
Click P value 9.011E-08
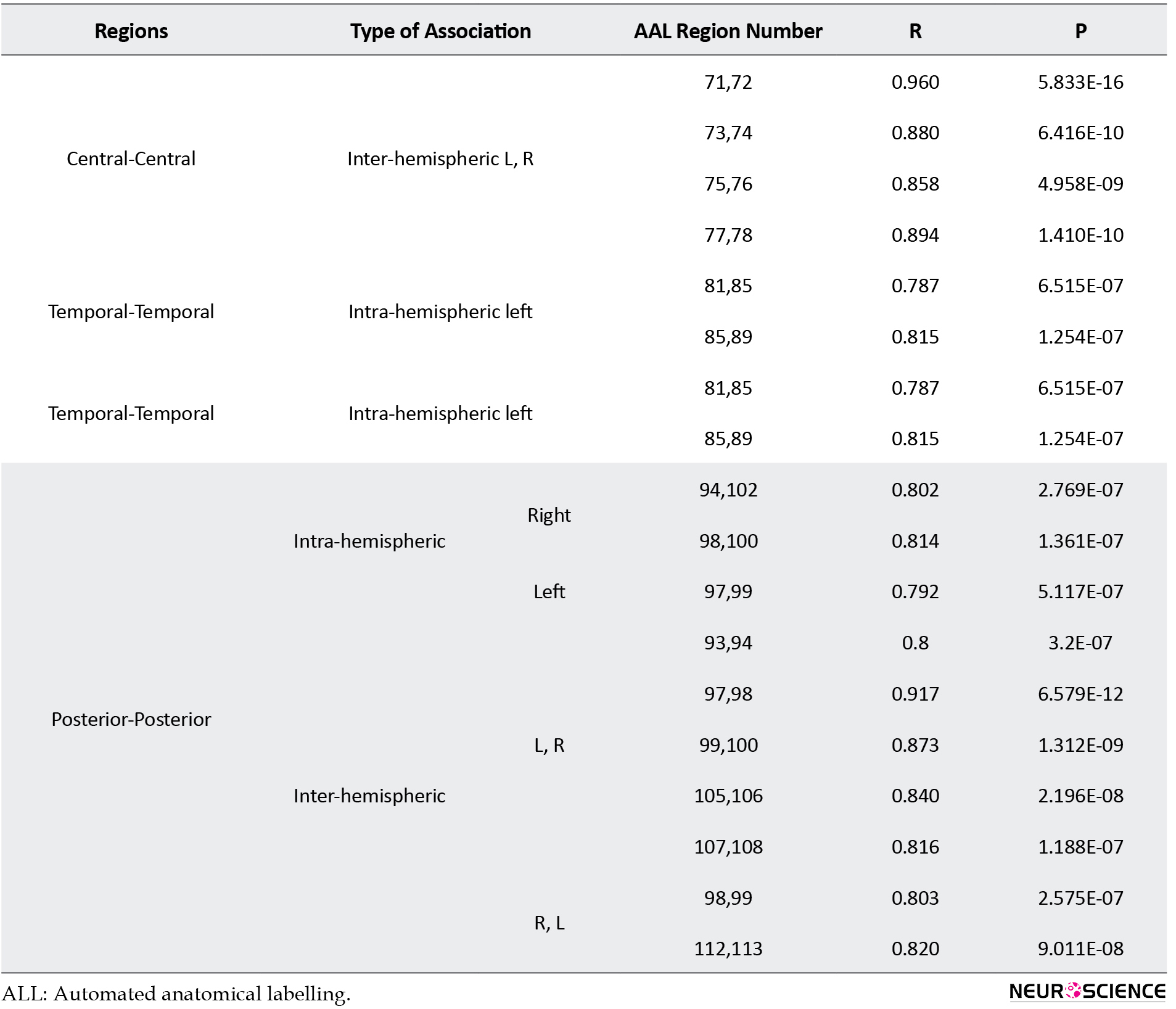(x=1080, y=949)
